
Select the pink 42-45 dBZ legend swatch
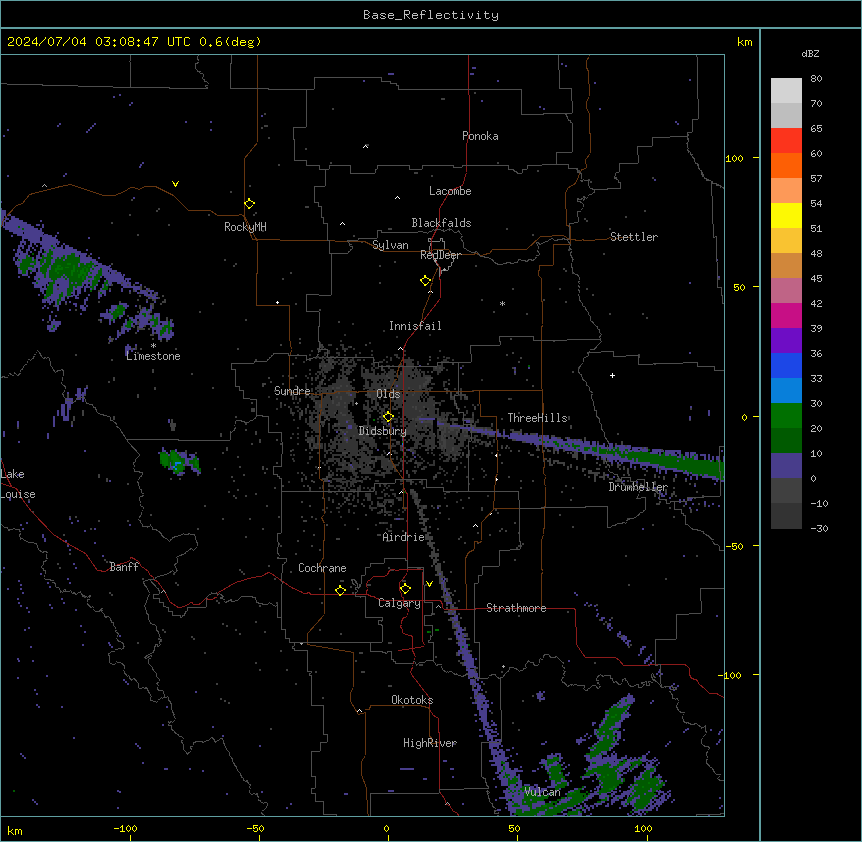point(786,291)
